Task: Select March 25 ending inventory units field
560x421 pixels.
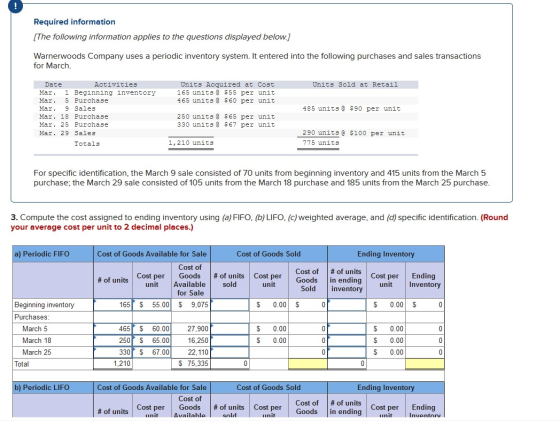Action: pos(347,352)
